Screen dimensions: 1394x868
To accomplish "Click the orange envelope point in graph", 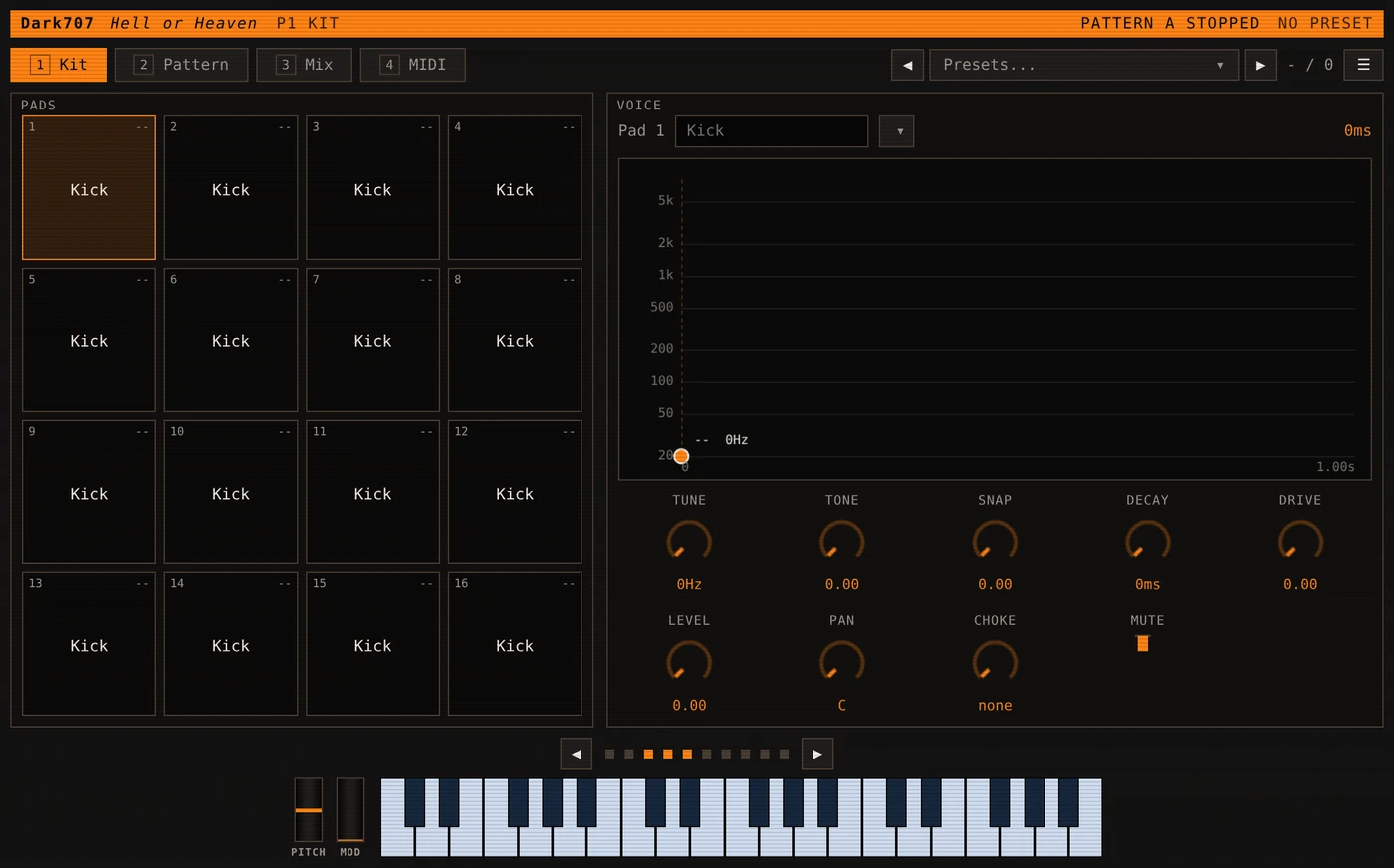I will pos(681,456).
